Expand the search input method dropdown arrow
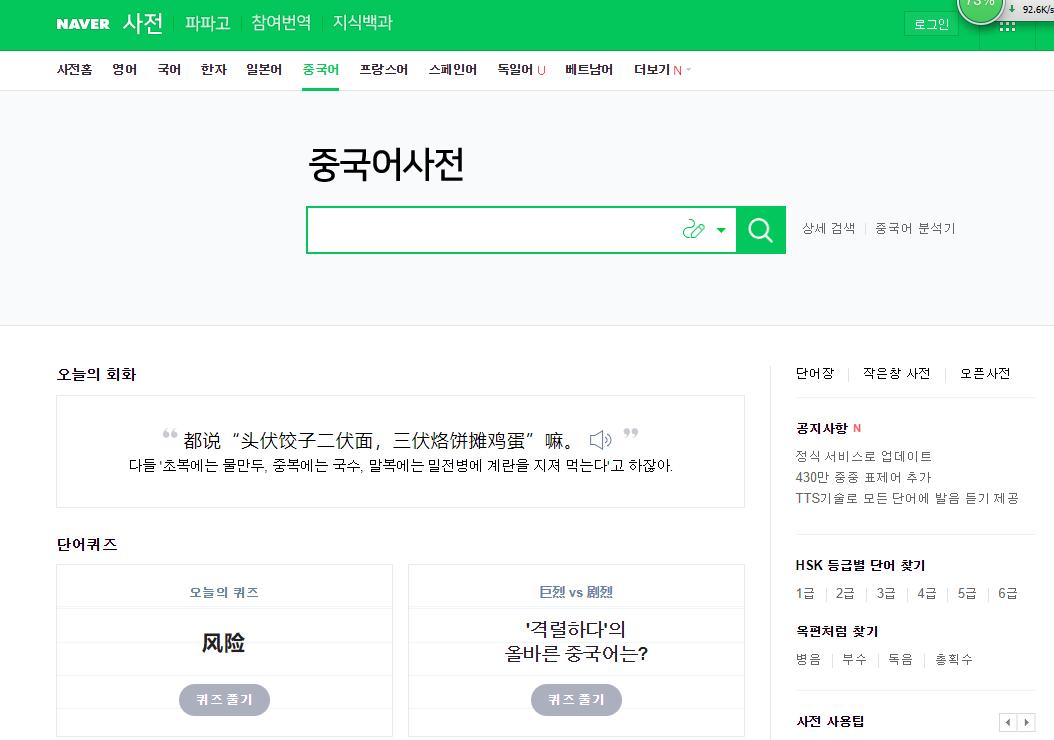The width and height of the screenshot is (1054, 740). pyautogui.click(x=721, y=230)
